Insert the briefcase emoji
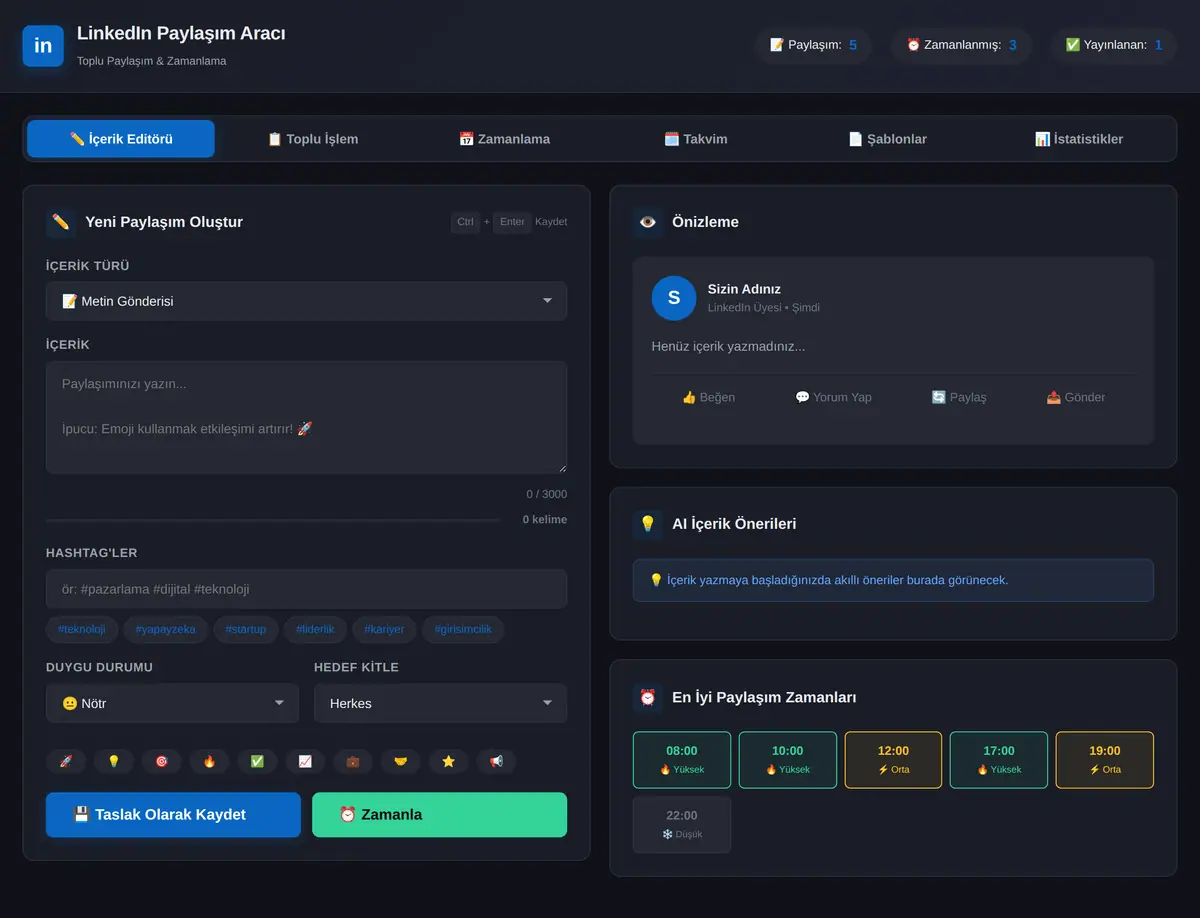The image size is (1200, 918). pos(353,761)
